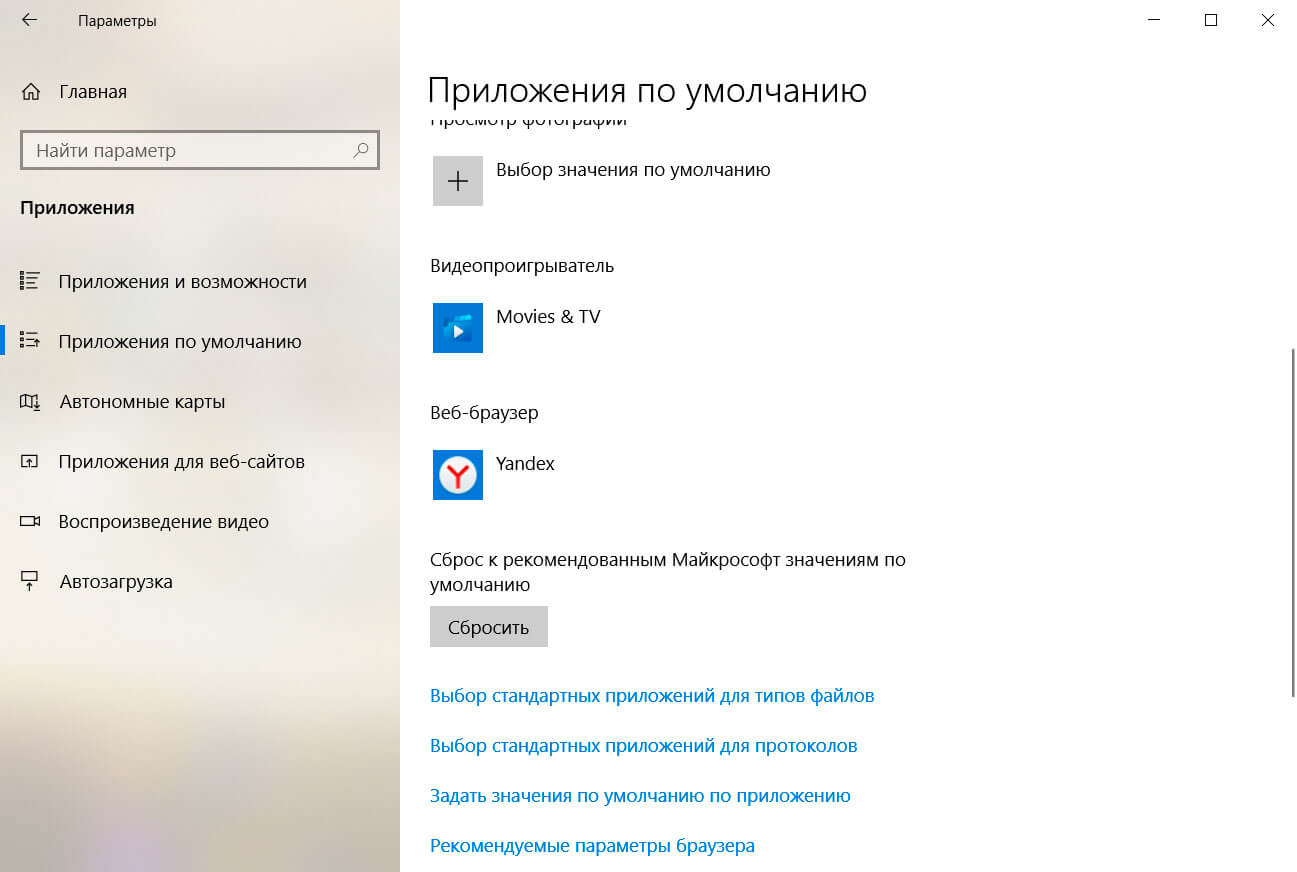Click the search magnifier icon
The width and height of the screenshot is (1297, 872).
[361, 151]
